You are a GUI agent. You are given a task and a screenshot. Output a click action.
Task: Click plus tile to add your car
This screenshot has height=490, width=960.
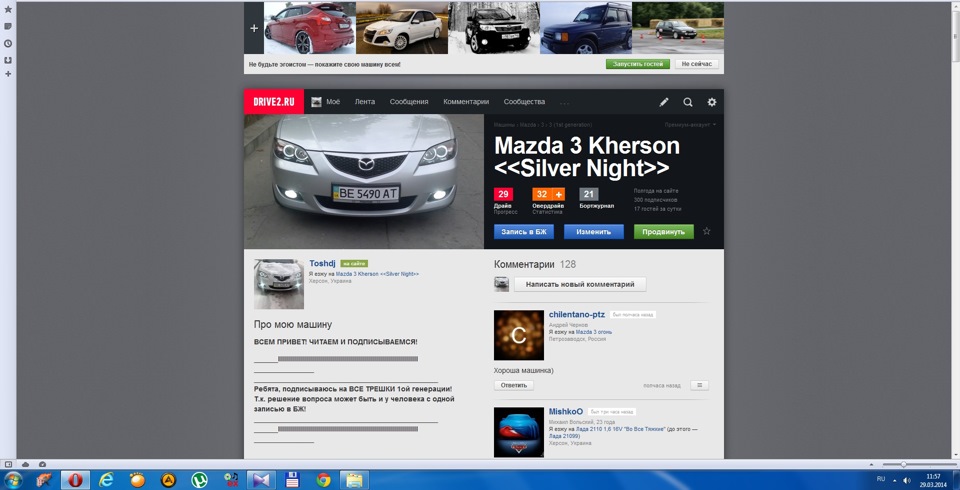tap(254, 28)
